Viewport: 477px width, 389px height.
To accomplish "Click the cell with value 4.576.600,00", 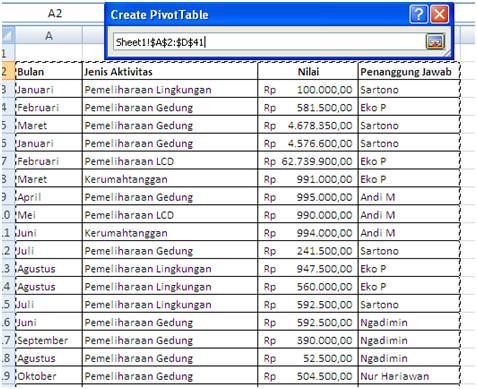I will [308, 144].
